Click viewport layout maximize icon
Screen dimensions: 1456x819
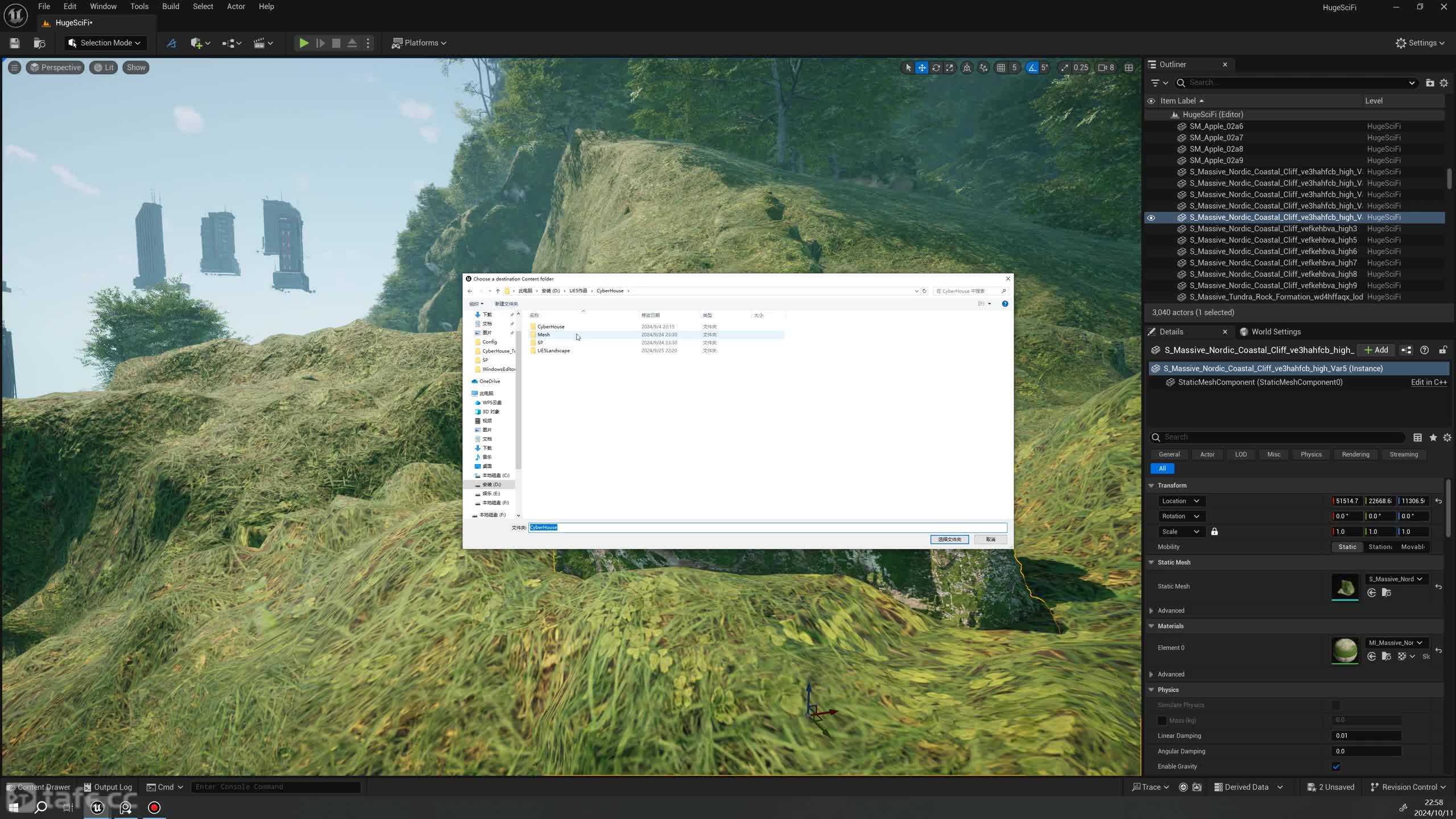(x=1129, y=68)
